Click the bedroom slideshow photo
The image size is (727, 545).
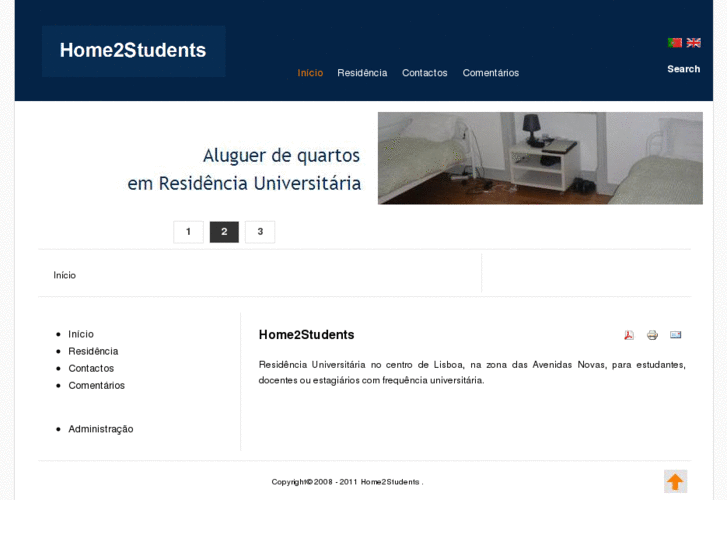coord(540,158)
